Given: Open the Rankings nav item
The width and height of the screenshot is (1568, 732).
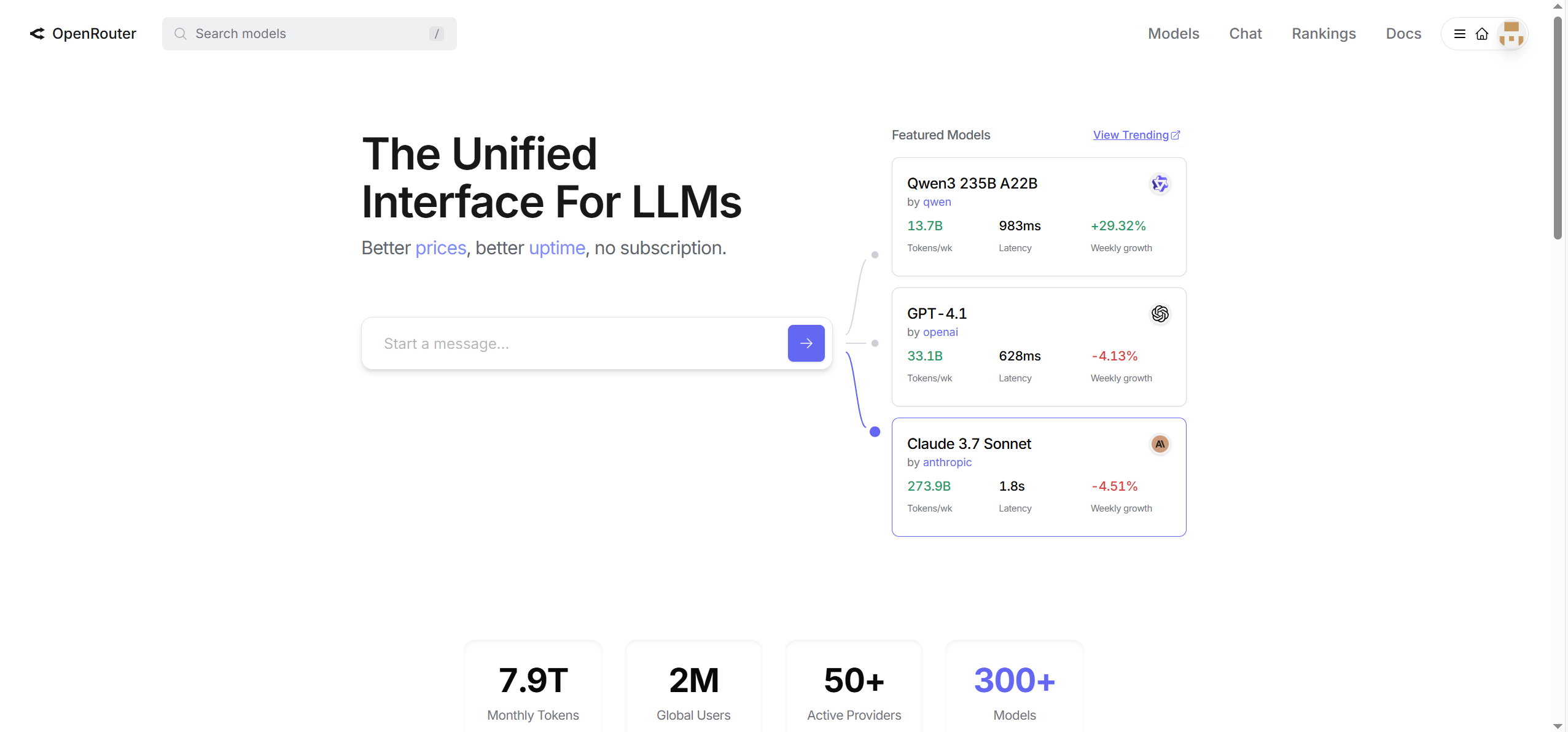Looking at the screenshot, I should coord(1324,34).
